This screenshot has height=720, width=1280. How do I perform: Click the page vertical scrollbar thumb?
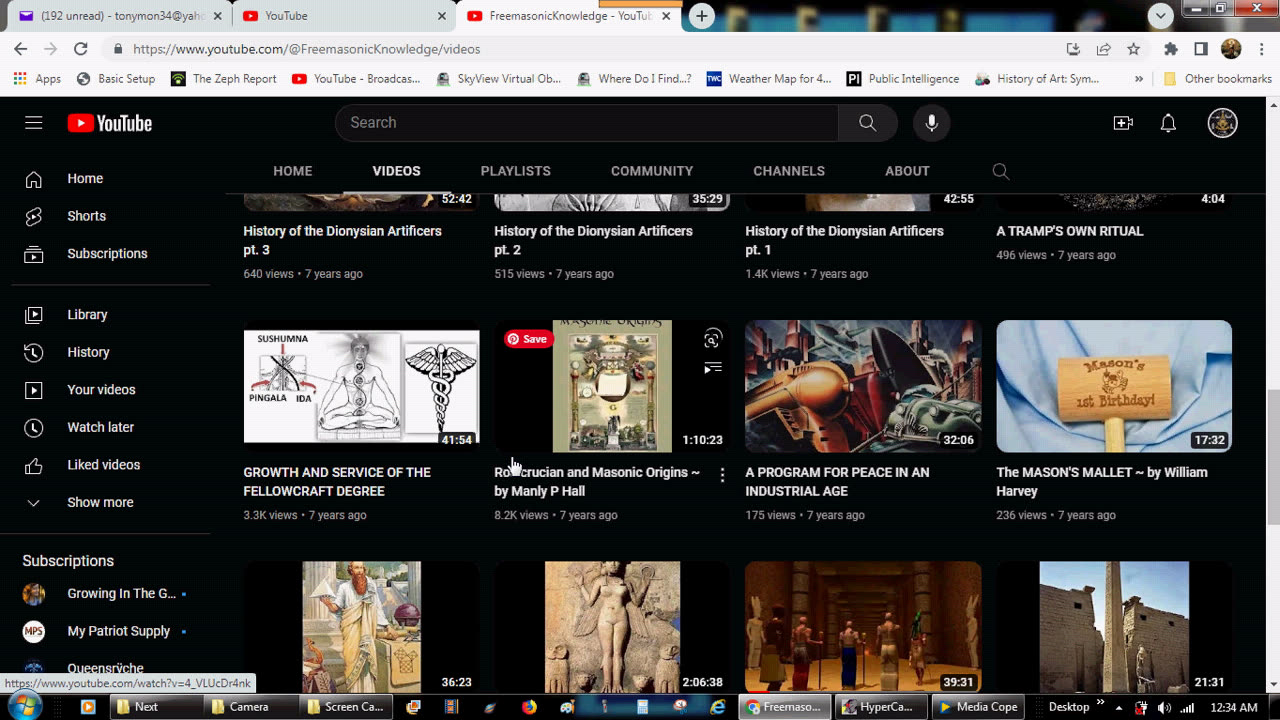(1273, 456)
